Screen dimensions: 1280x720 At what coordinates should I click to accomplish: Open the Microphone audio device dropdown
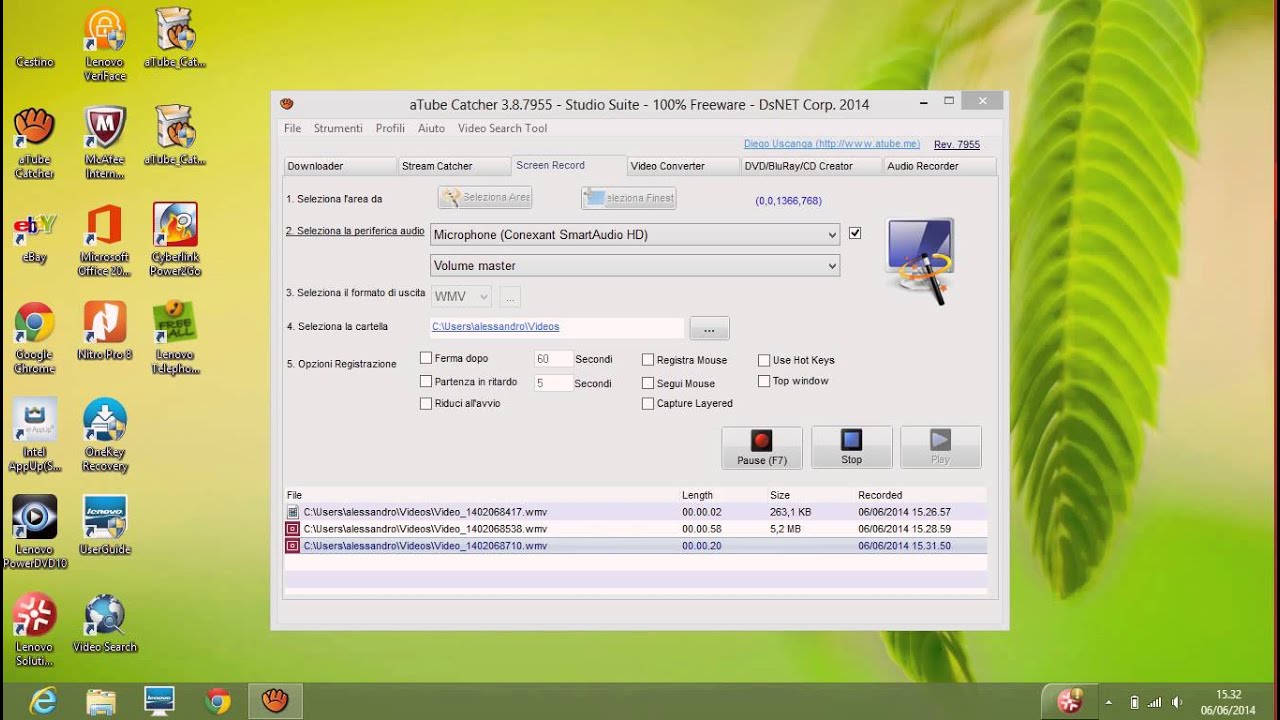pyautogui.click(x=635, y=235)
